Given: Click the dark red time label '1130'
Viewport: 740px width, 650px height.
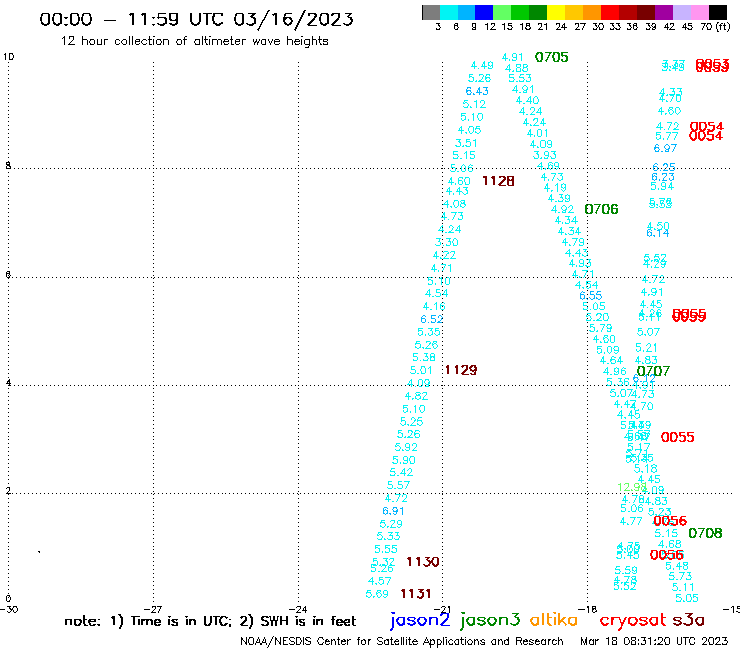Looking at the screenshot, I should coord(423,562).
